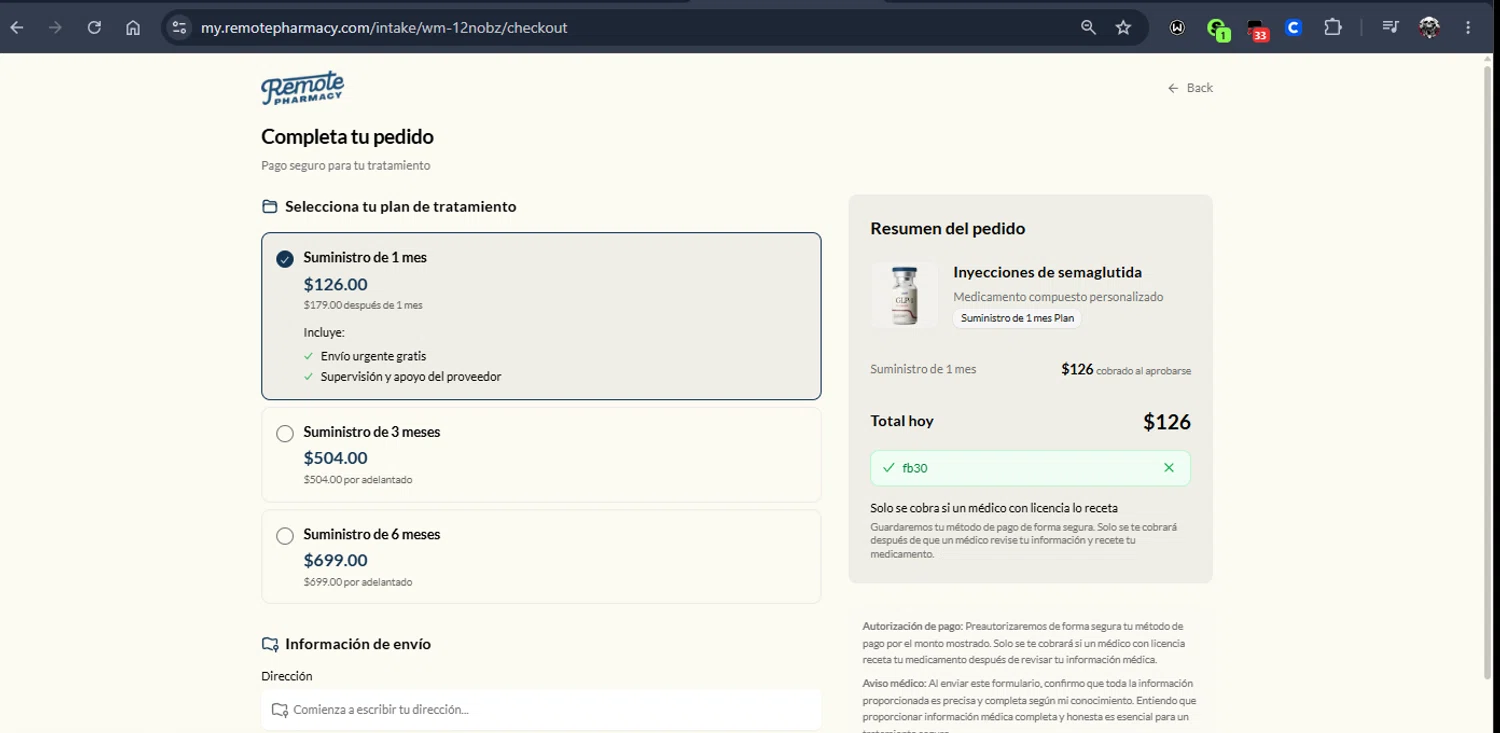Viewport: 1500px width, 733px height.
Task: Click $179.00 después de 1 mes text
Action: point(363,305)
